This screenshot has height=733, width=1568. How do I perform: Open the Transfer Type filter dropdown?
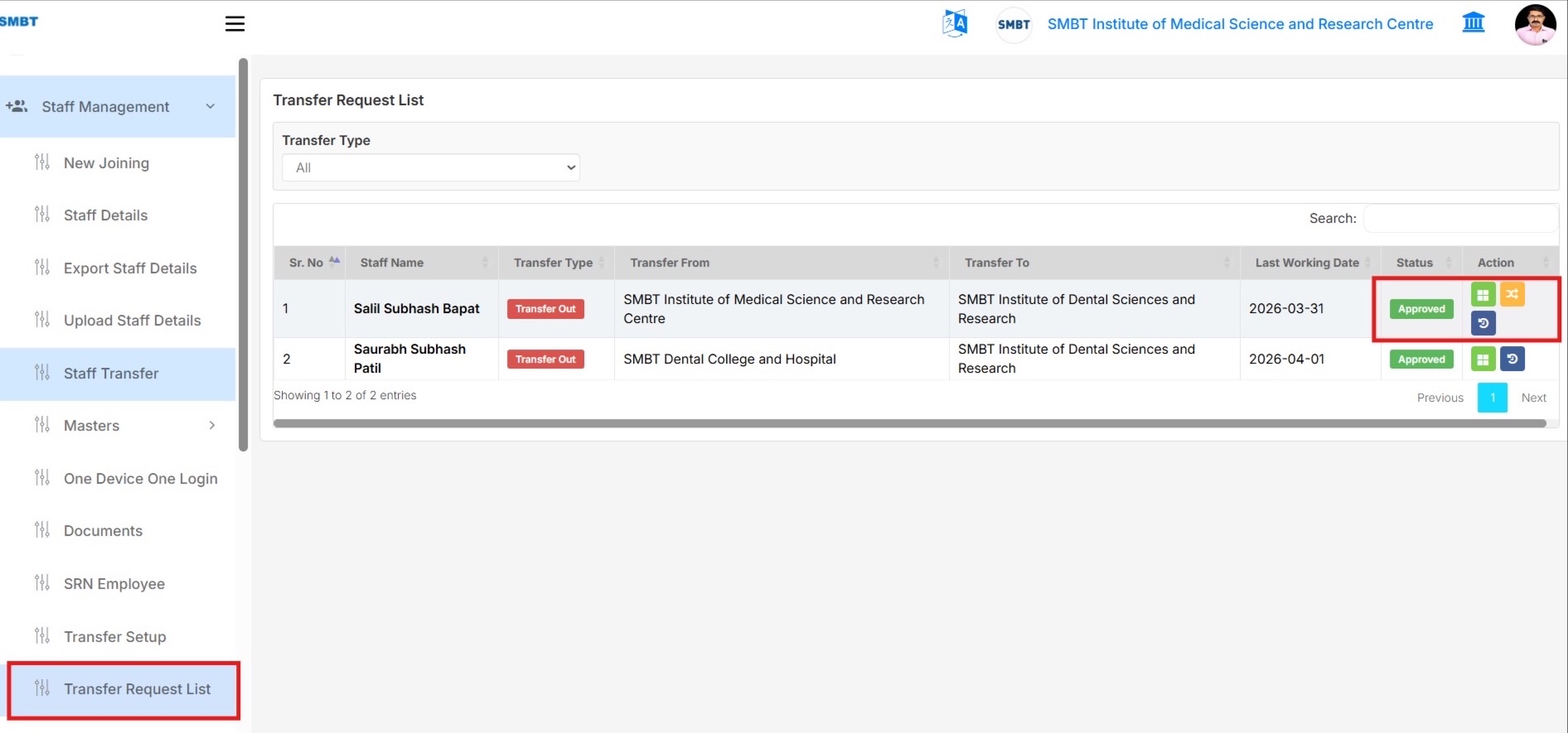pyautogui.click(x=431, y=167)
